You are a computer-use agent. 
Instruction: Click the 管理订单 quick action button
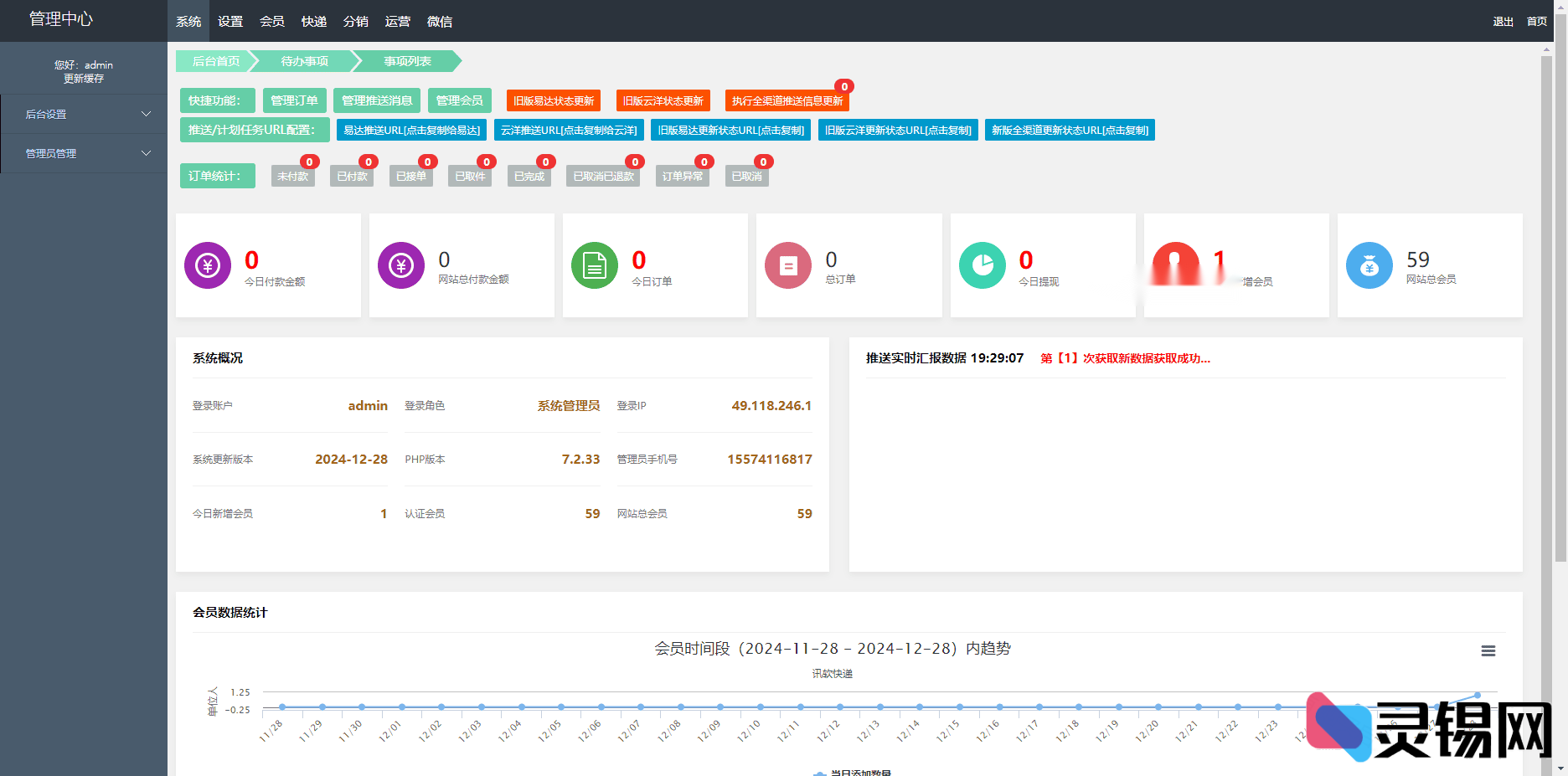[294, 100]
